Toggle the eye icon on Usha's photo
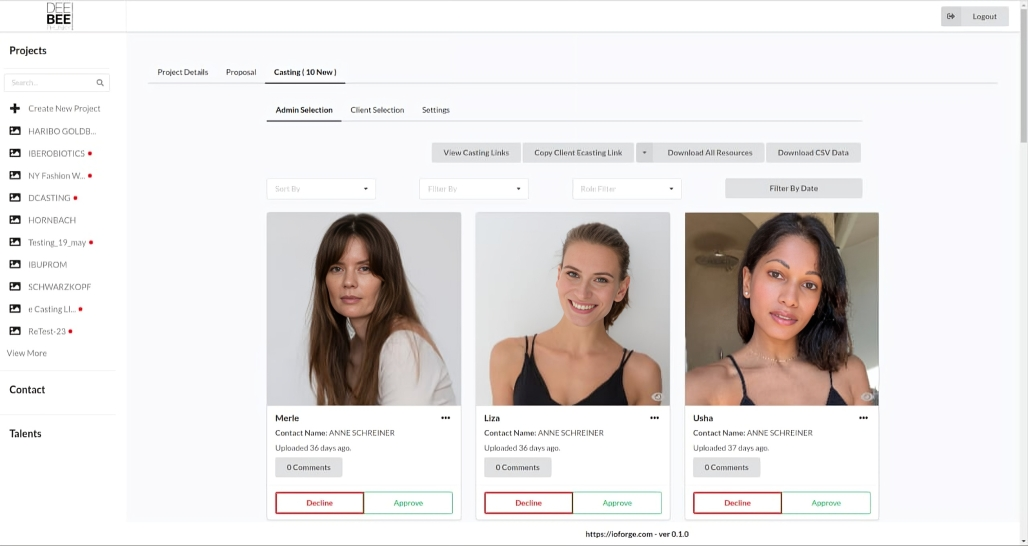This screenshot has height=546, width=1028. (866, 397)
